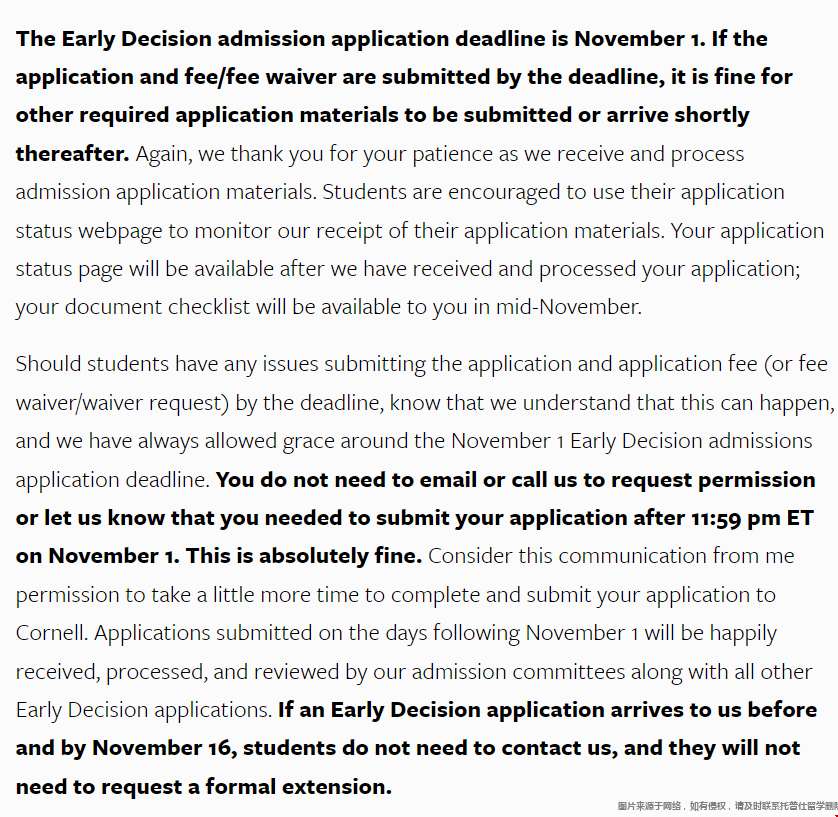Click the bold text "11:59 pm ET"
The image size is (838, 817).
747,518
